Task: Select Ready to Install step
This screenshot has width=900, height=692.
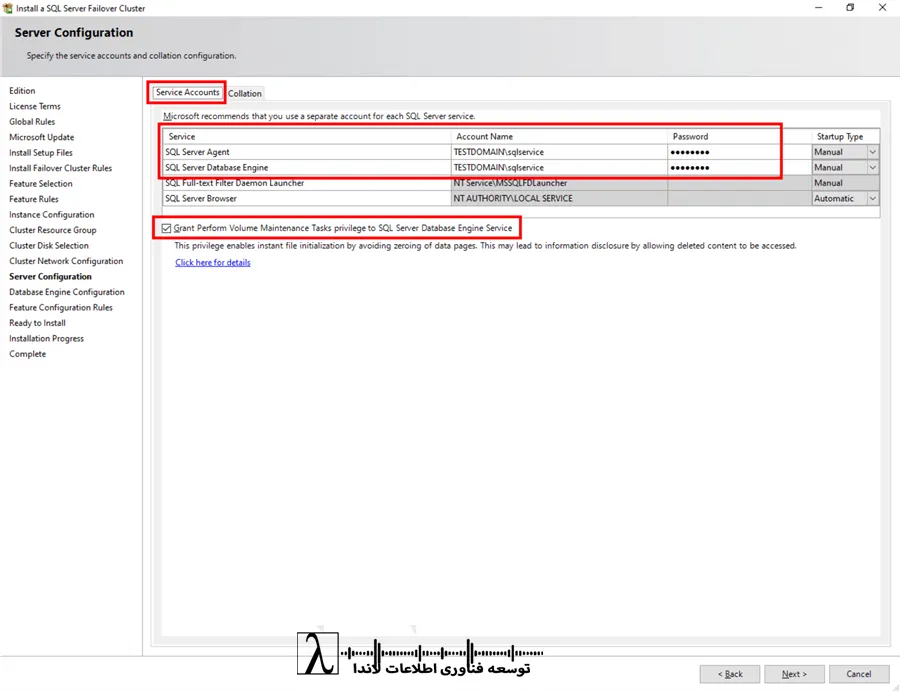Action: (x=38, y=323)
